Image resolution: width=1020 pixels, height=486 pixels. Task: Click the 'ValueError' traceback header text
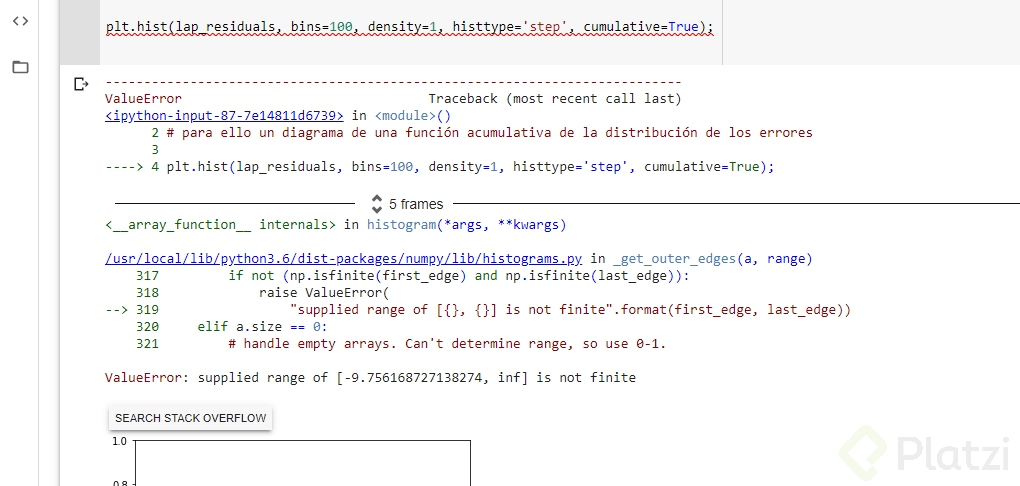143,99
